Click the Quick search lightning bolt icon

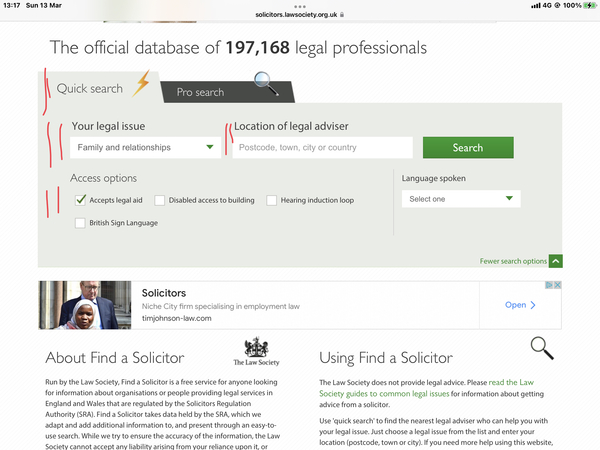click(141, 85)
